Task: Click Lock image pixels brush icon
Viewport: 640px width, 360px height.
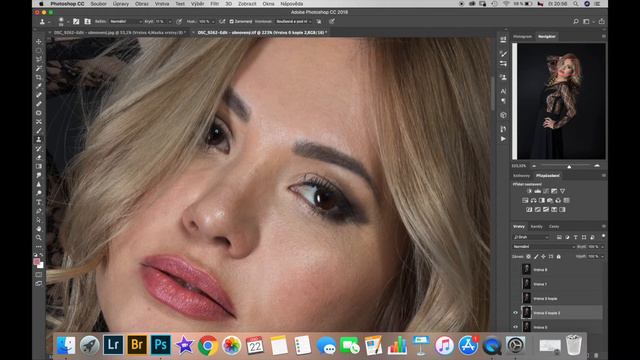Action: point(536,257)
